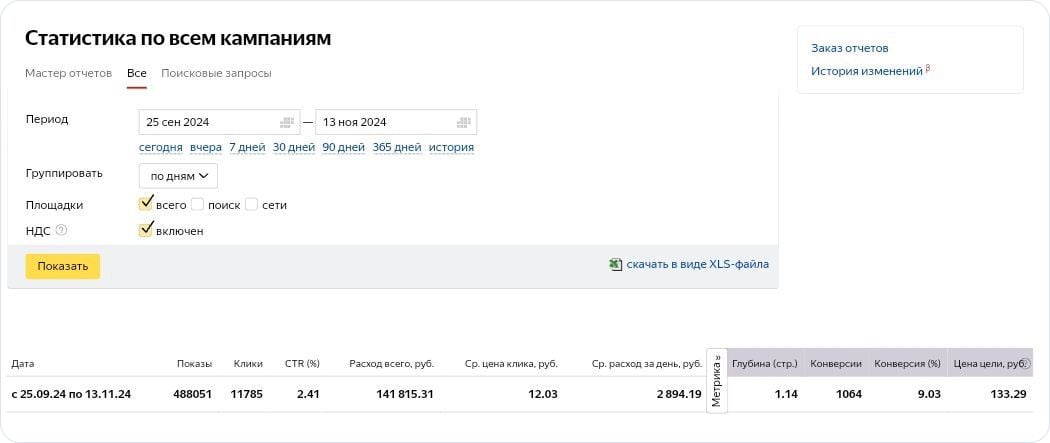Open the 'Заказ отчетов' link
The width and height of the screenshot is (1050, 443).
pyautogui.click(x=849, y=48)
